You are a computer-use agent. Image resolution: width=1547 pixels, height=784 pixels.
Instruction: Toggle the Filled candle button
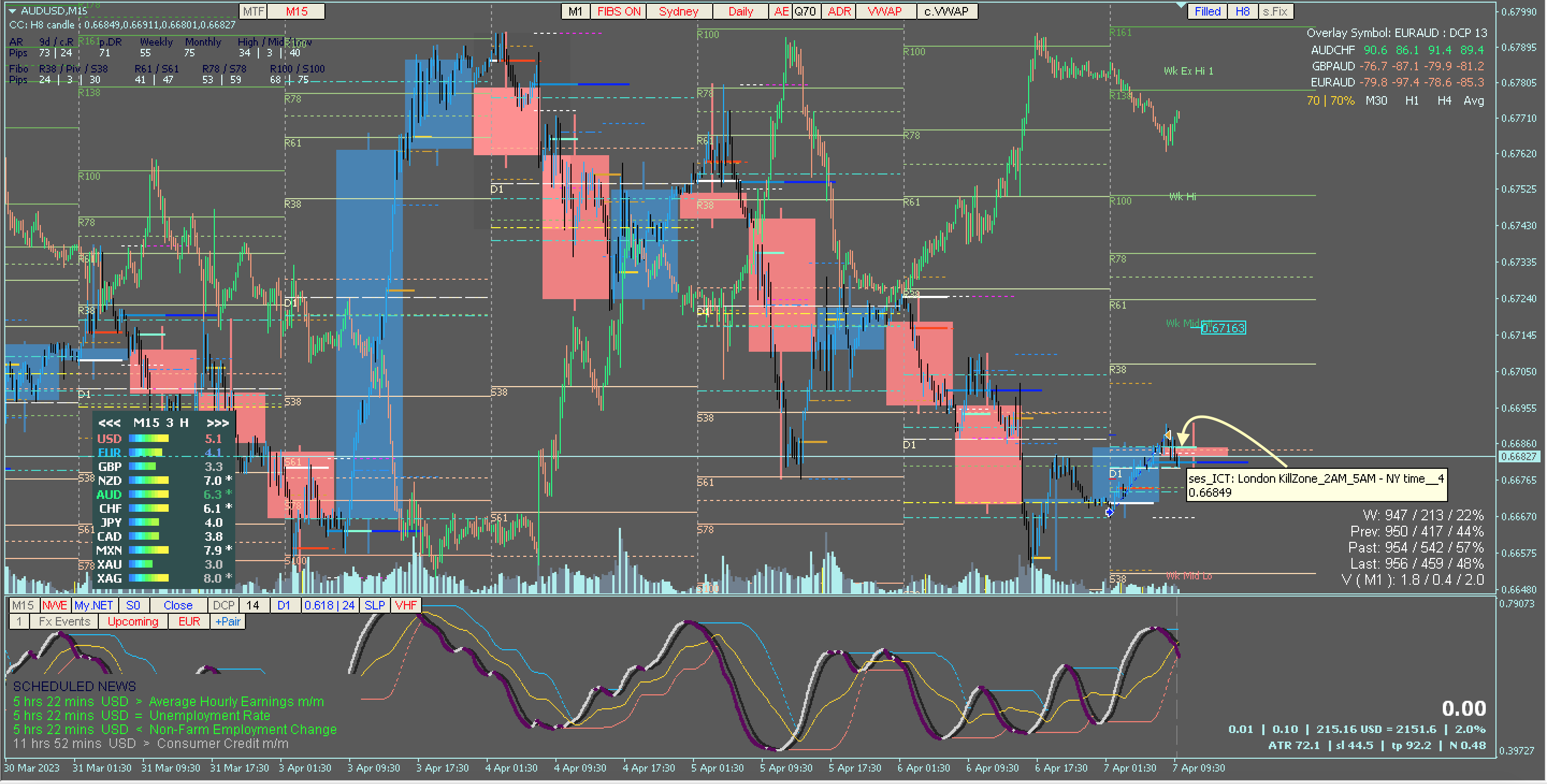coord(1207,11)
